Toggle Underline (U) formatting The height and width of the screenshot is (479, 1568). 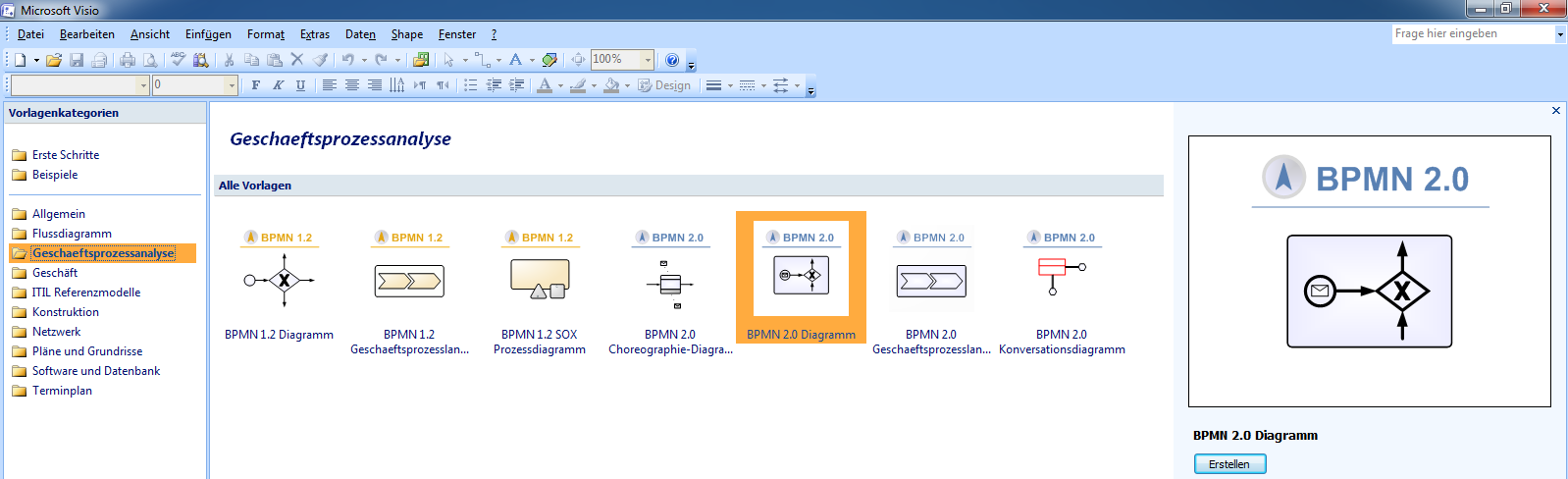point(301,85)
